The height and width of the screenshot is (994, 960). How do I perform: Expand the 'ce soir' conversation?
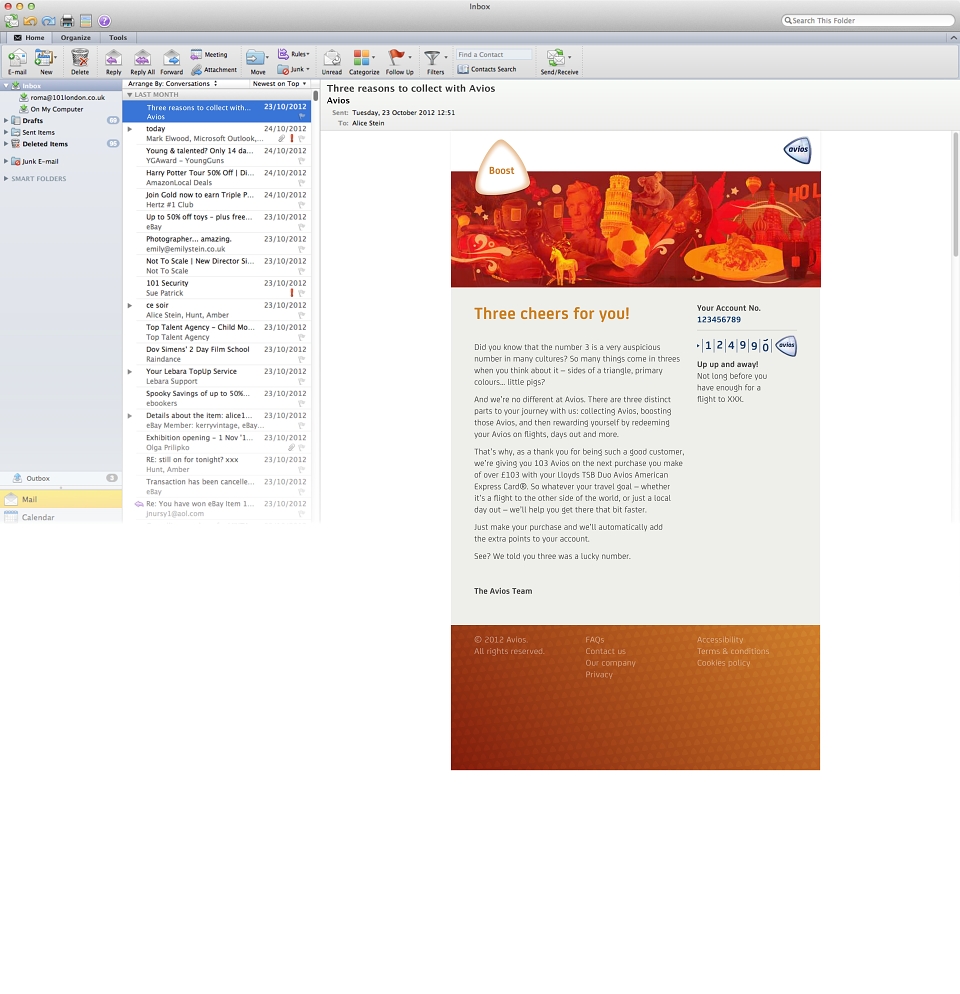coord(130,306)
